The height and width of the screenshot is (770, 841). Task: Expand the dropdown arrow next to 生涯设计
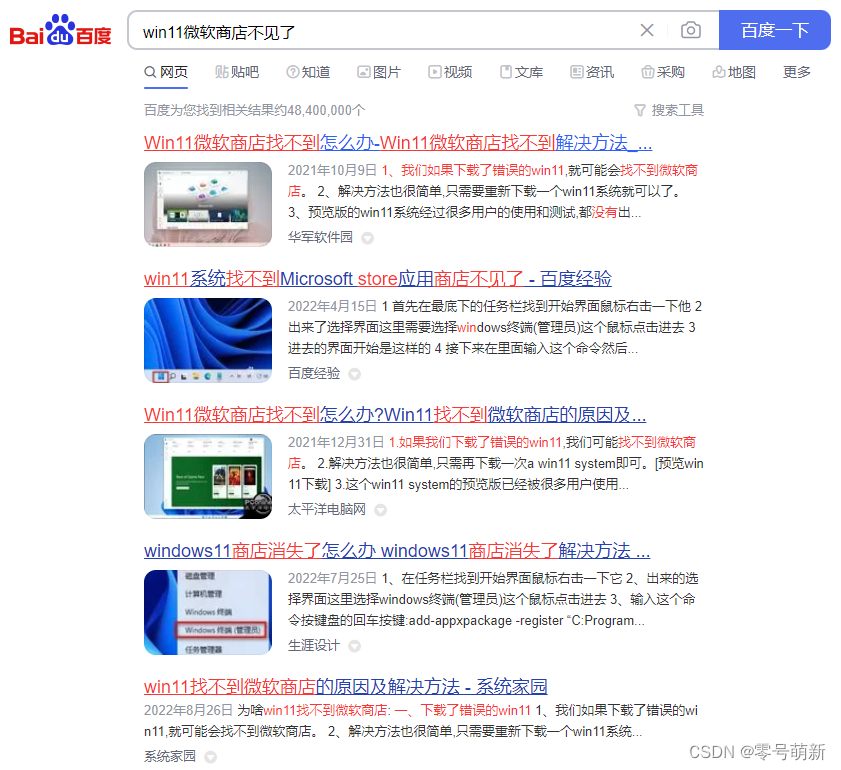pyautogui.click(x=355, y=646)
